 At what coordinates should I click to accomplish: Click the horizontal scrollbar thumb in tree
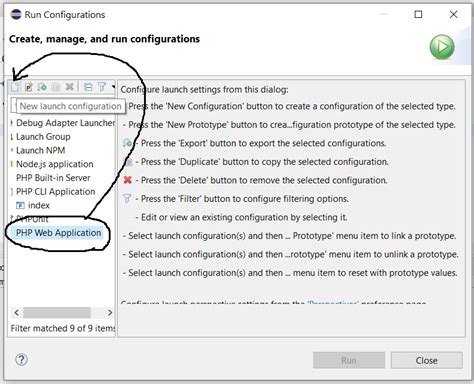(x=57, y=313)
